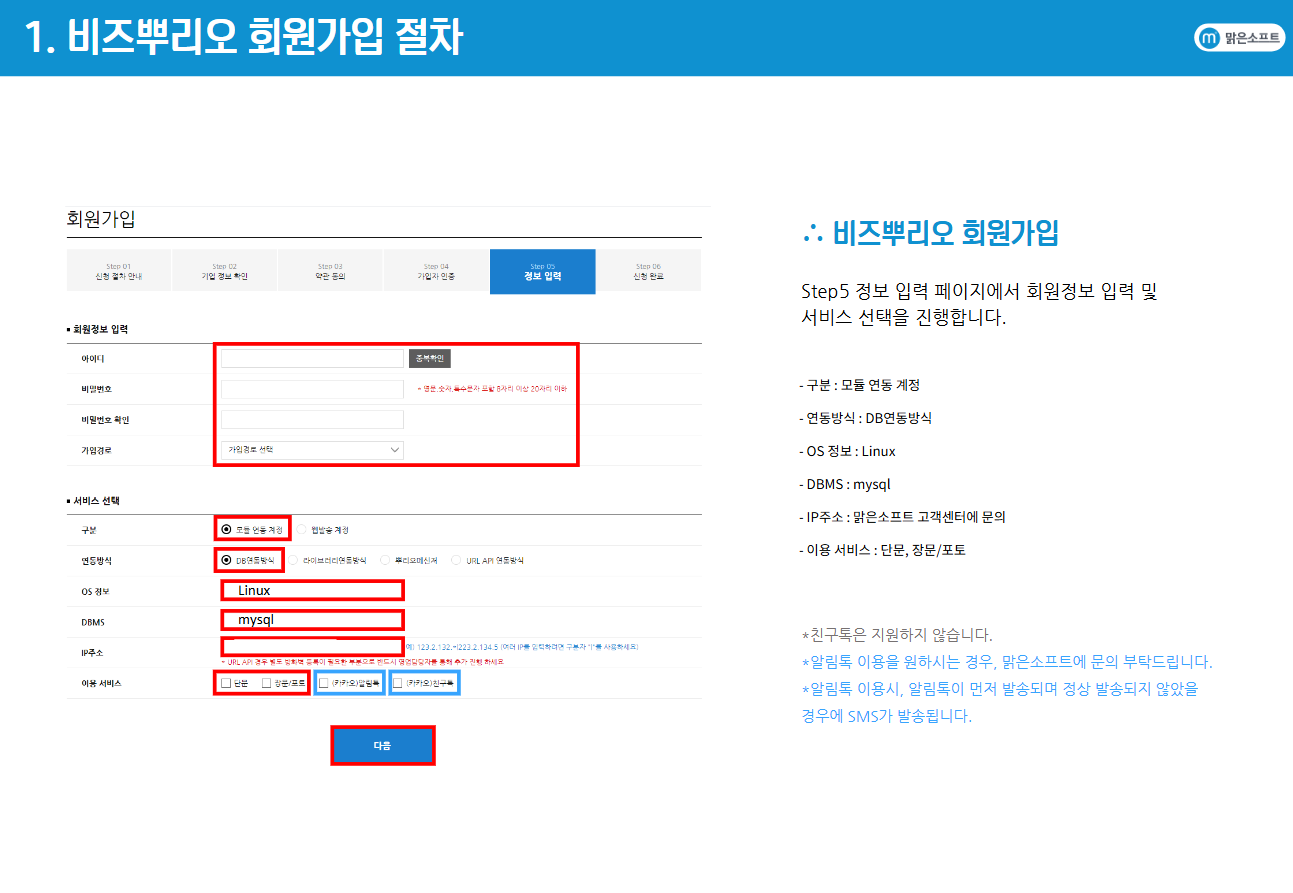The width and height of the screenshot is (1293, 893).
Task: Click the '- 이용 서비스 : 단문, 장문/포토' note
Action: click(x=883, y=550)
